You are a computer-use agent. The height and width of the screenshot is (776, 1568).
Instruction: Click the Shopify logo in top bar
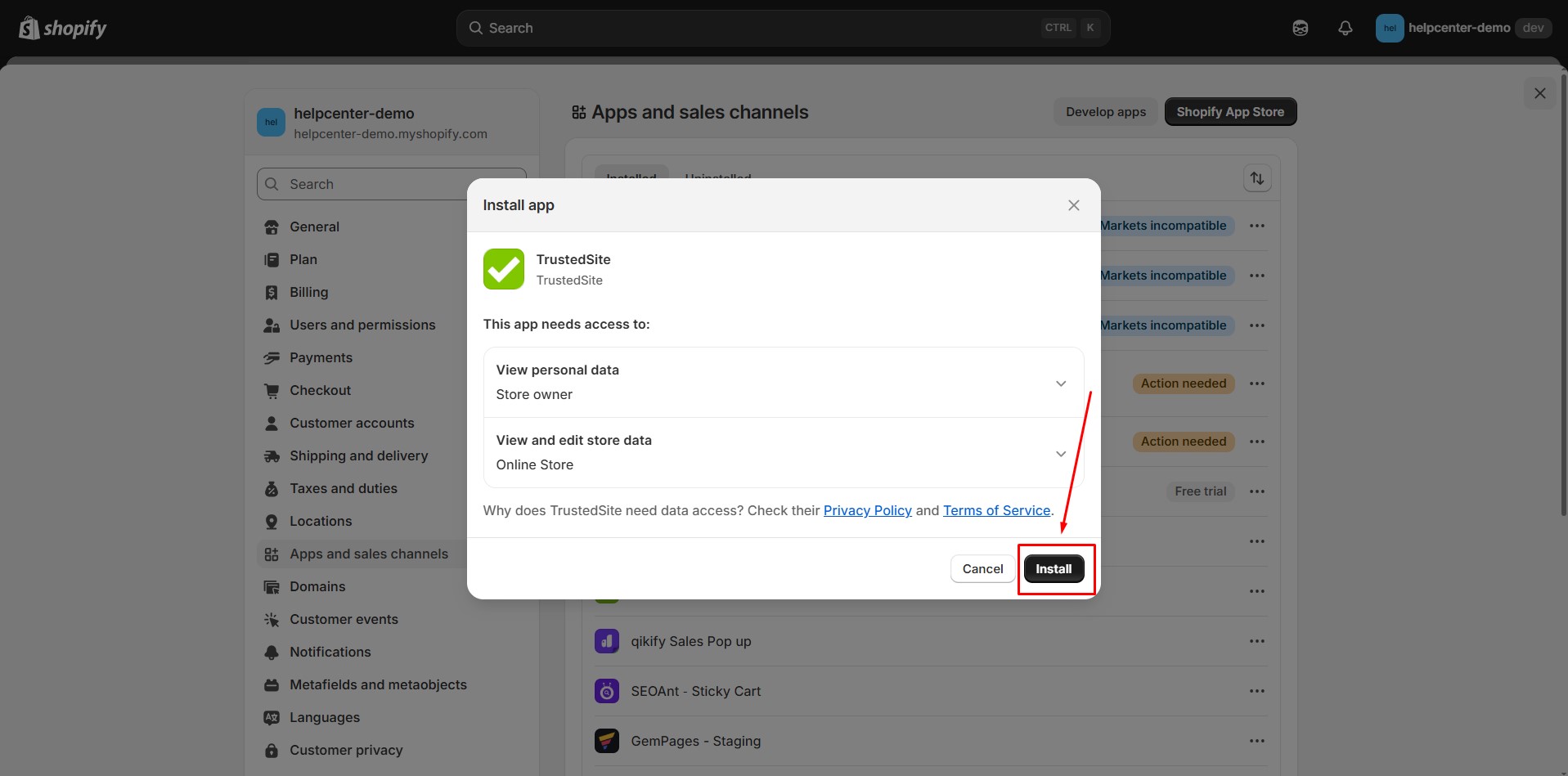click(63, 29)
